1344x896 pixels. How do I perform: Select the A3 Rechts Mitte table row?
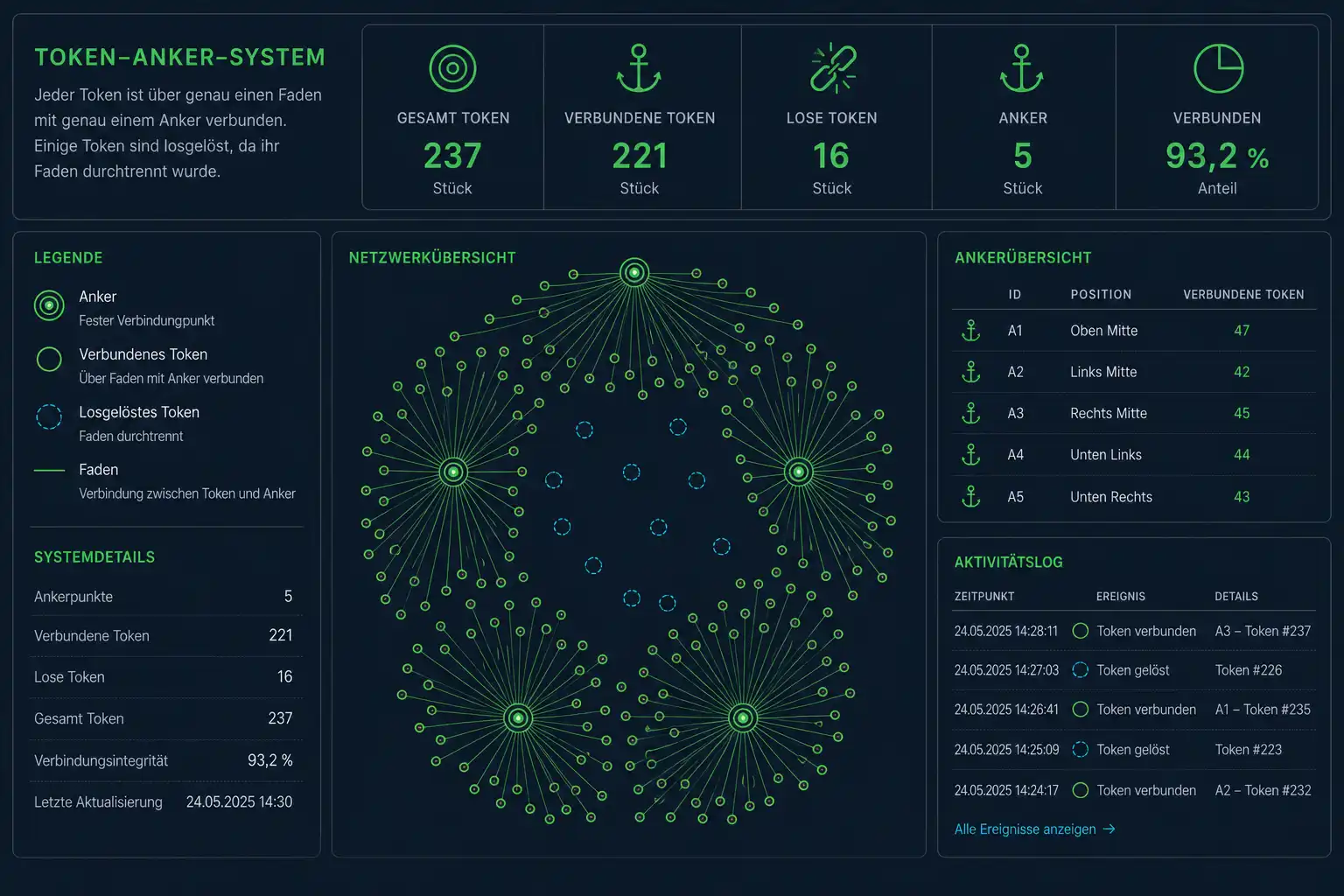[x=1134, y=413]
